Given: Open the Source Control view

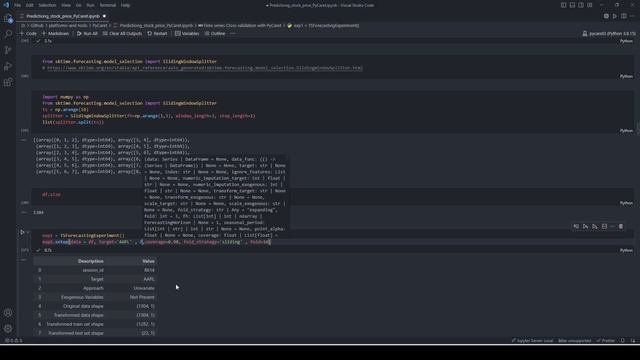Looking at the screenshot, I should pyautogui.click(x=8, y=50).
